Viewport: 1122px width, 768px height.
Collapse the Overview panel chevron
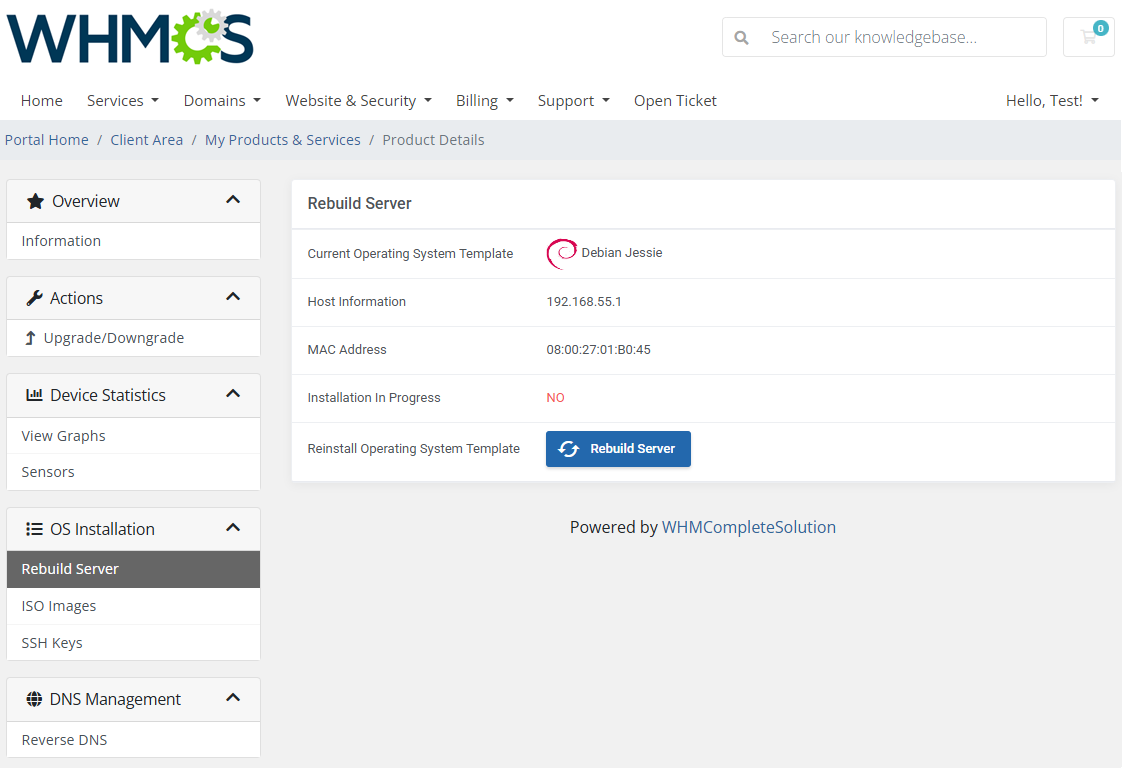[233, 200]
